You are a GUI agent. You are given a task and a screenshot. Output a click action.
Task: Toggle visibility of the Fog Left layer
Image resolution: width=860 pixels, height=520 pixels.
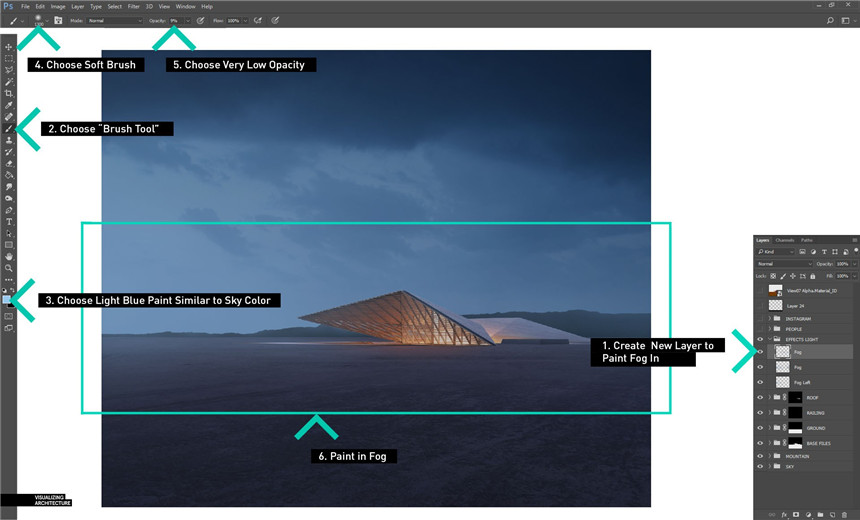pyautogui.click(x=760, y=382)
